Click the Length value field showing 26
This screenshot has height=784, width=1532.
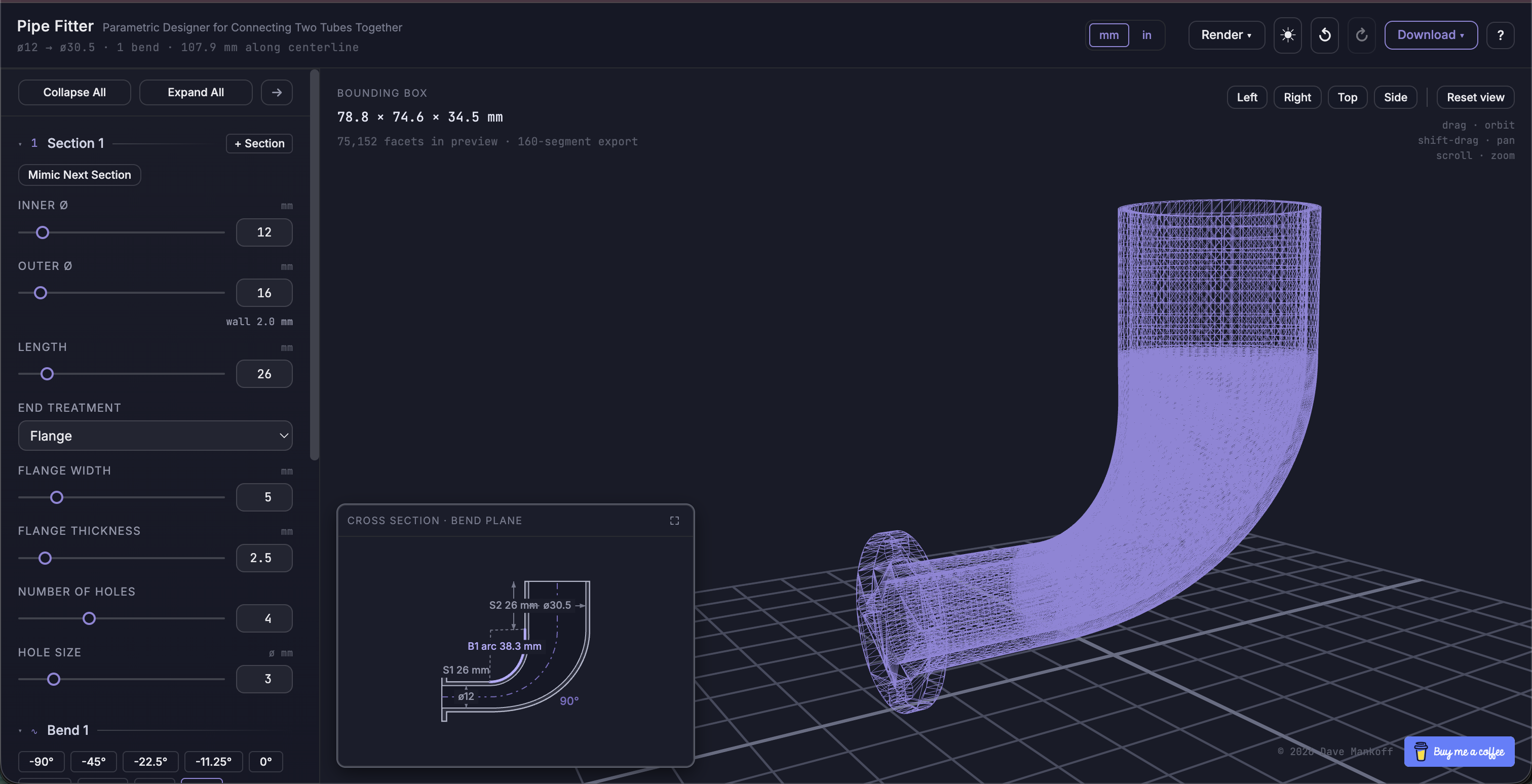pos(264,374)
